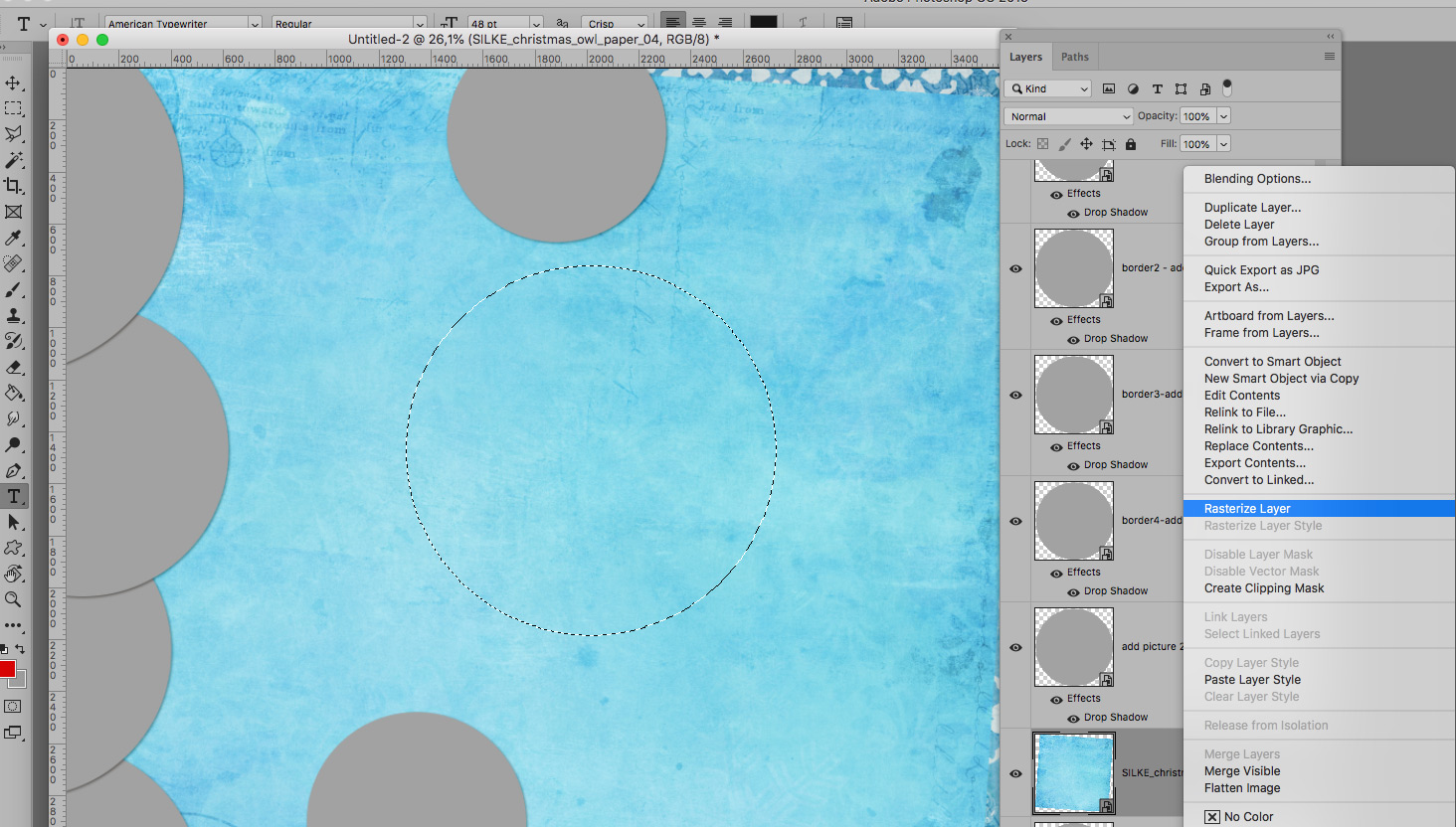Select the Healing Brush tool
This screenshot has height=827, width=1456.
14,263
